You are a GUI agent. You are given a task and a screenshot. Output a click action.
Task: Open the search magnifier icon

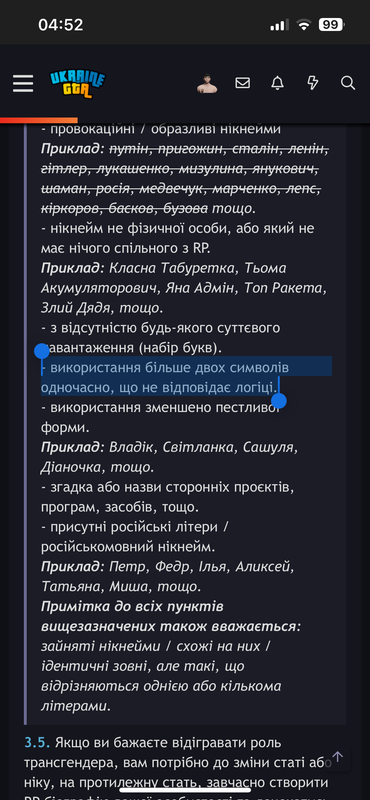[348, 83]
